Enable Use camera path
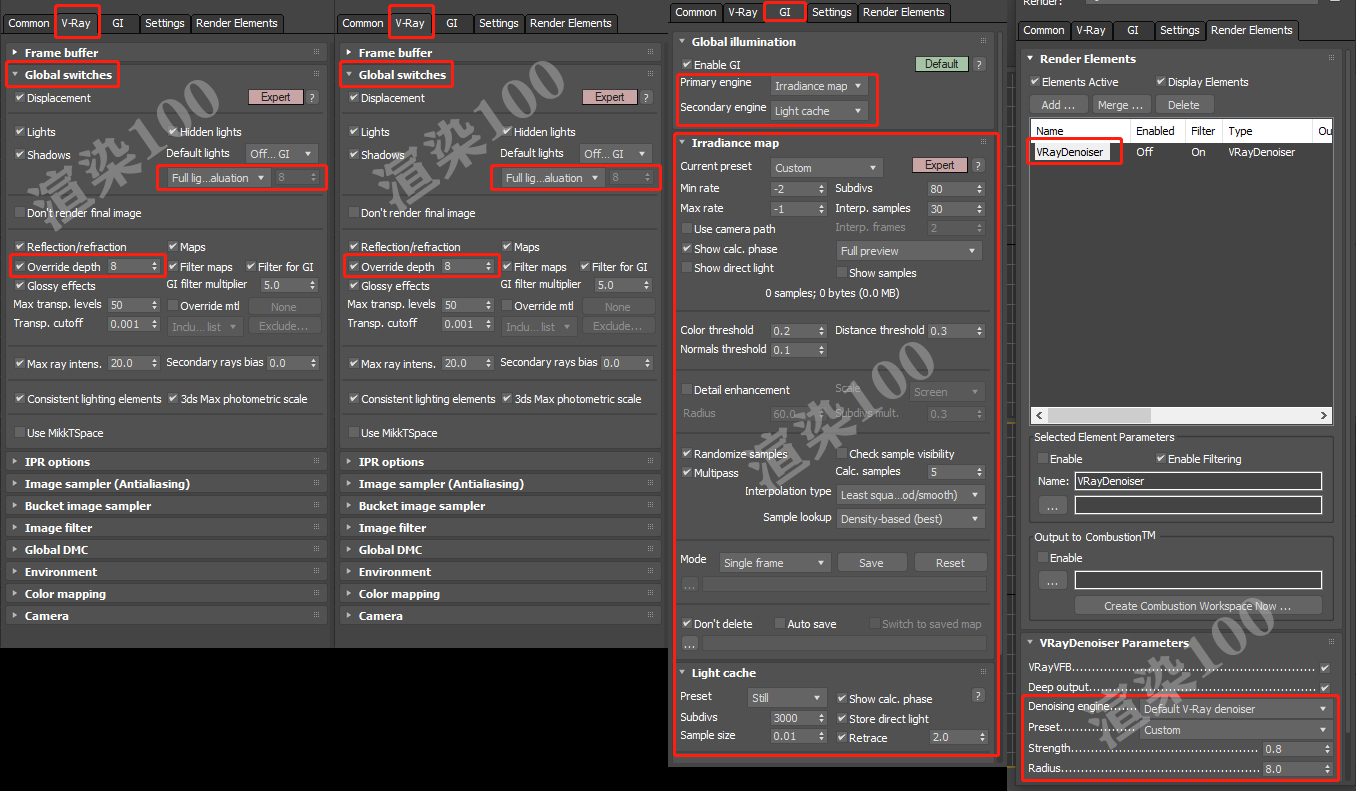The width and height of the screenshot is (1356, 791). tap(686, 229)
